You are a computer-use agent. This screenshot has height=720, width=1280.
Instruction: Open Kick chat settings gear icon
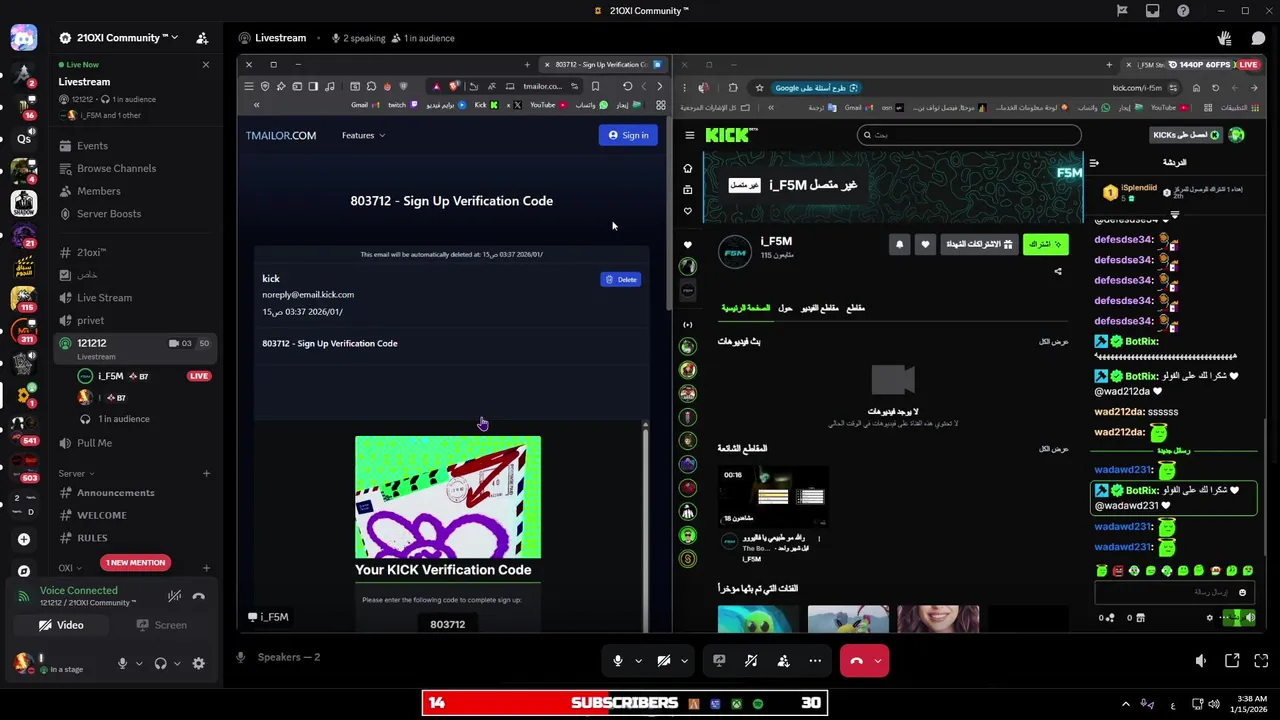(x=1209, y=618)
